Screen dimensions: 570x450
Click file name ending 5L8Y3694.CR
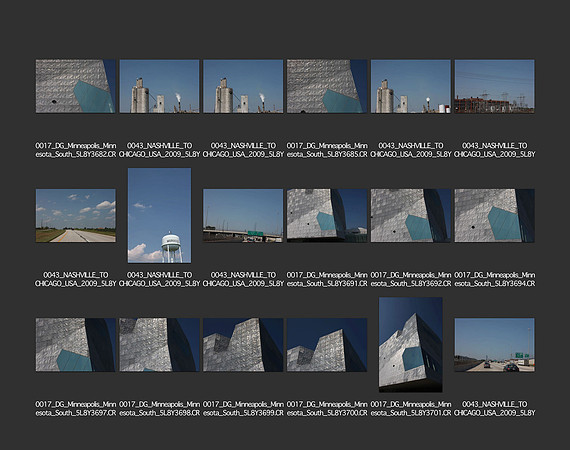click(494, 279)
